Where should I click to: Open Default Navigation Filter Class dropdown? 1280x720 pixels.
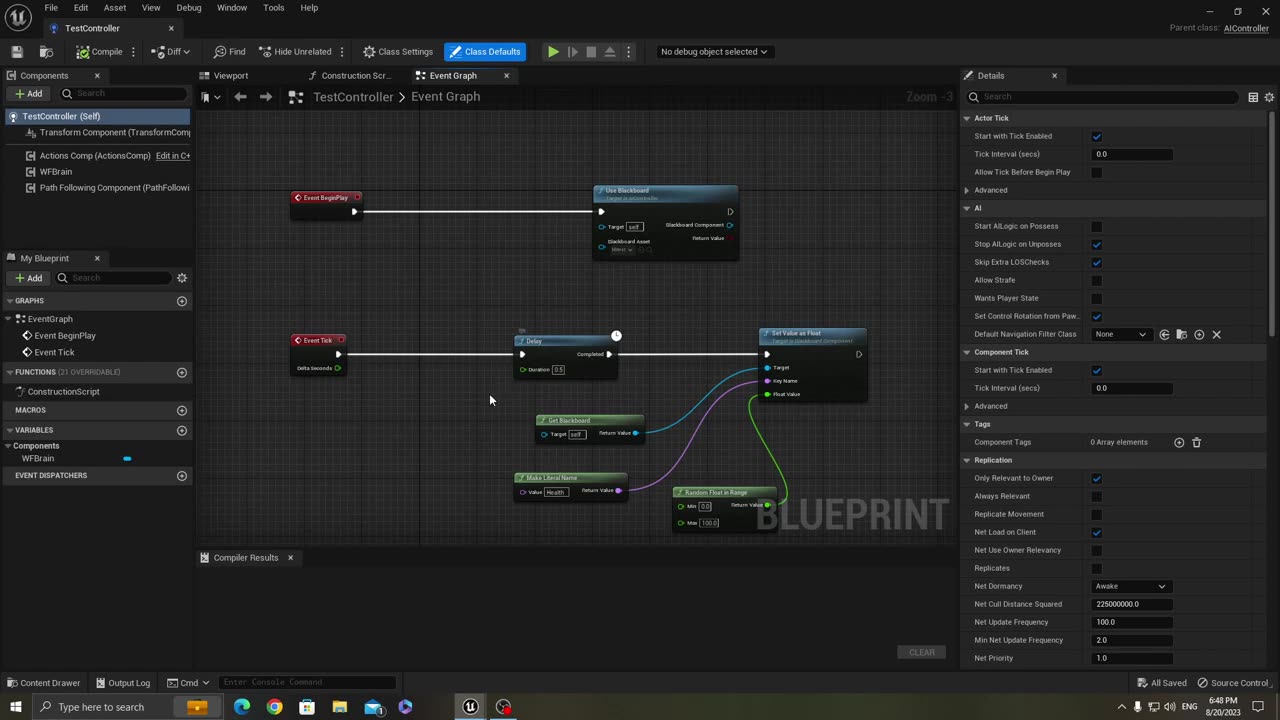[x=1121, y=334]
